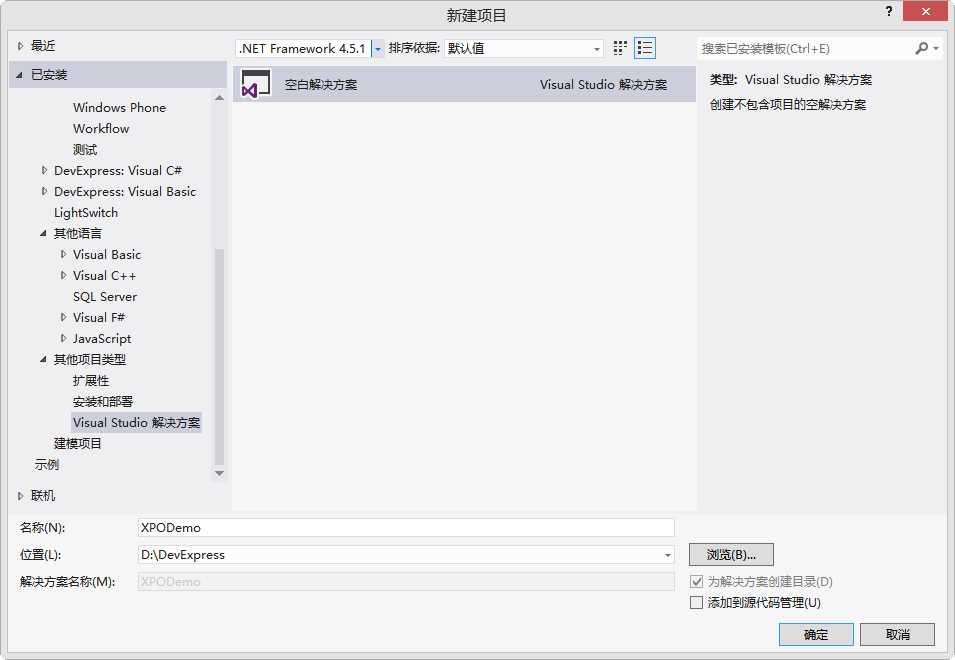Open the .NET Framework 4.5.1 version dropdown
Image resolution: width=955 pixels, height=660 pixels.
[376, 48]
